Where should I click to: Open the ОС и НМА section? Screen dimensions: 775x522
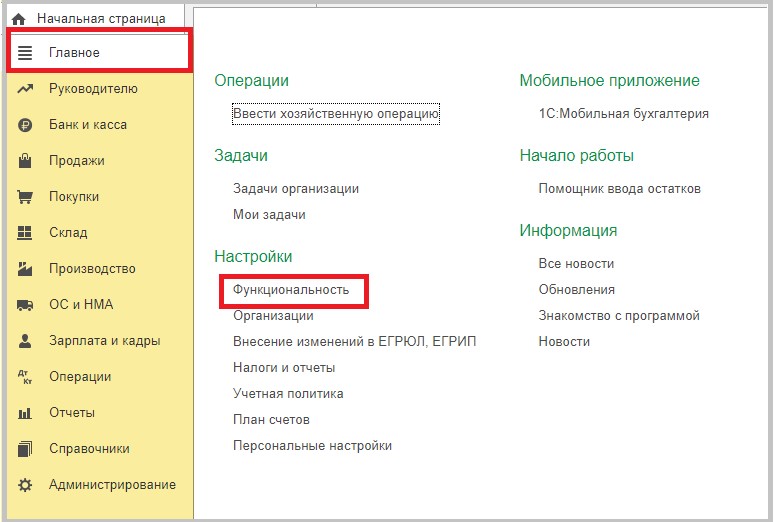(x=81, y=304)
